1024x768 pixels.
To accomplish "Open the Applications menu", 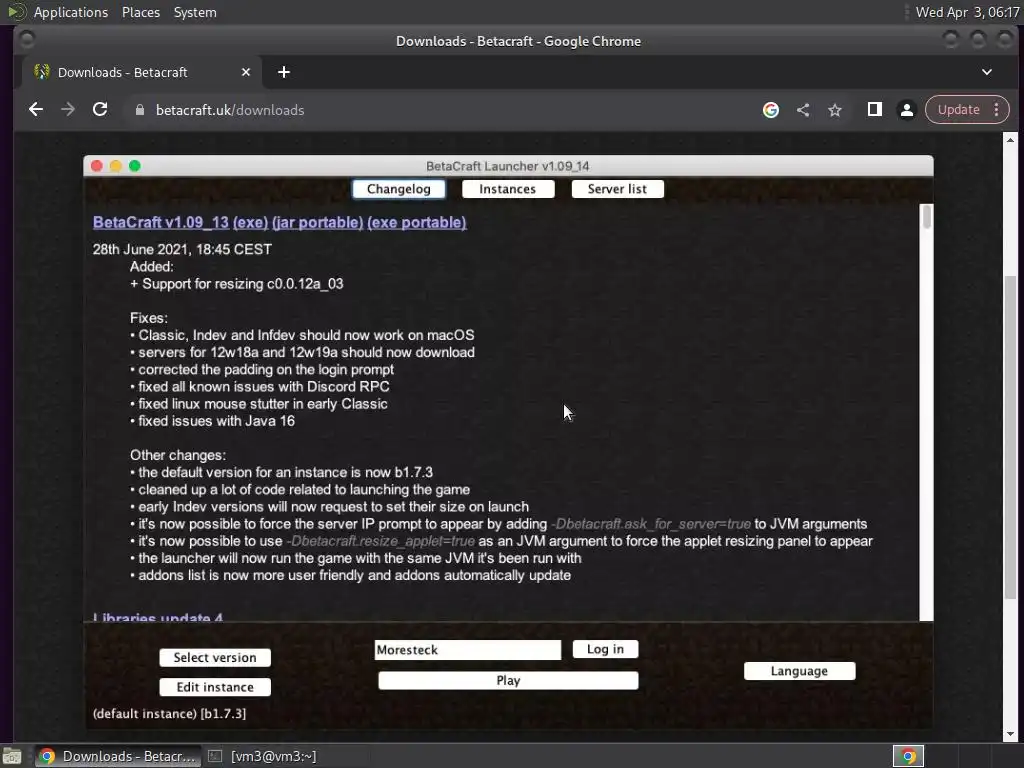I will [71, 12].
